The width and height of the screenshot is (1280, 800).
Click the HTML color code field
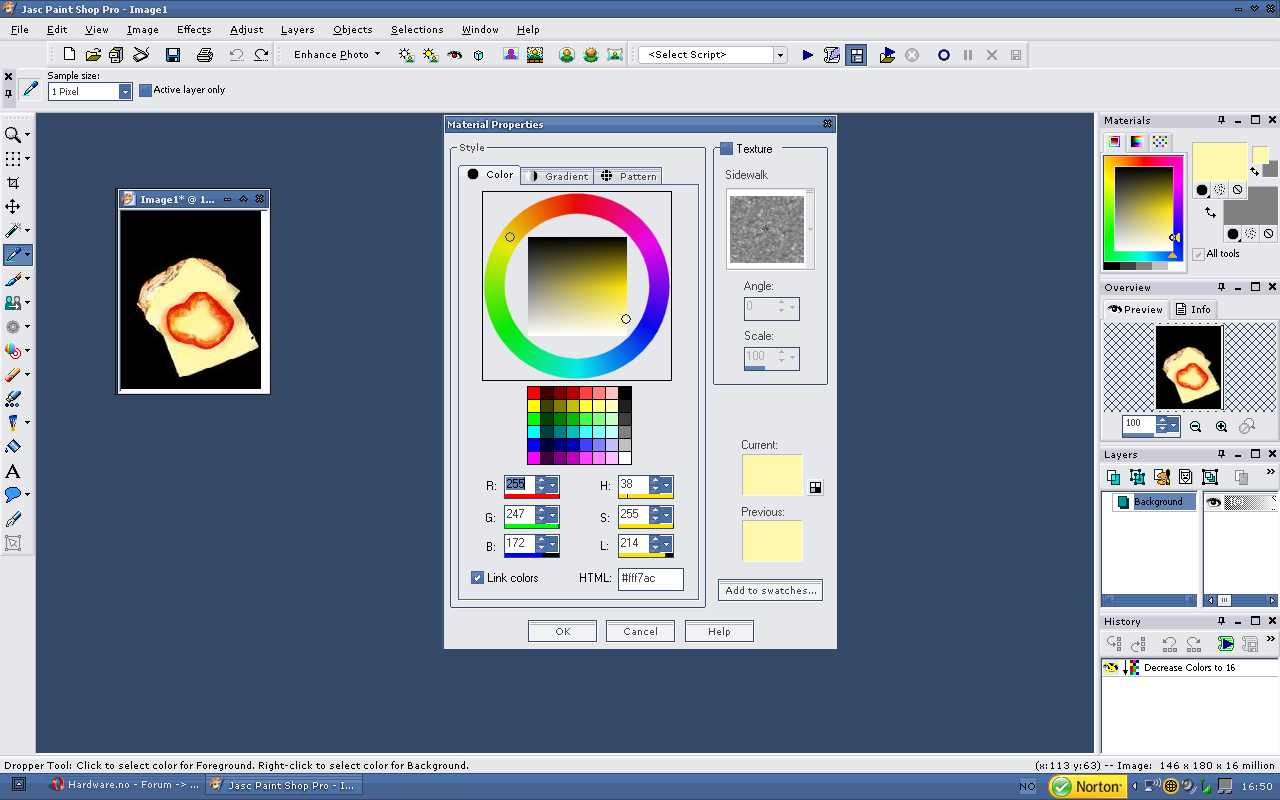650,579
